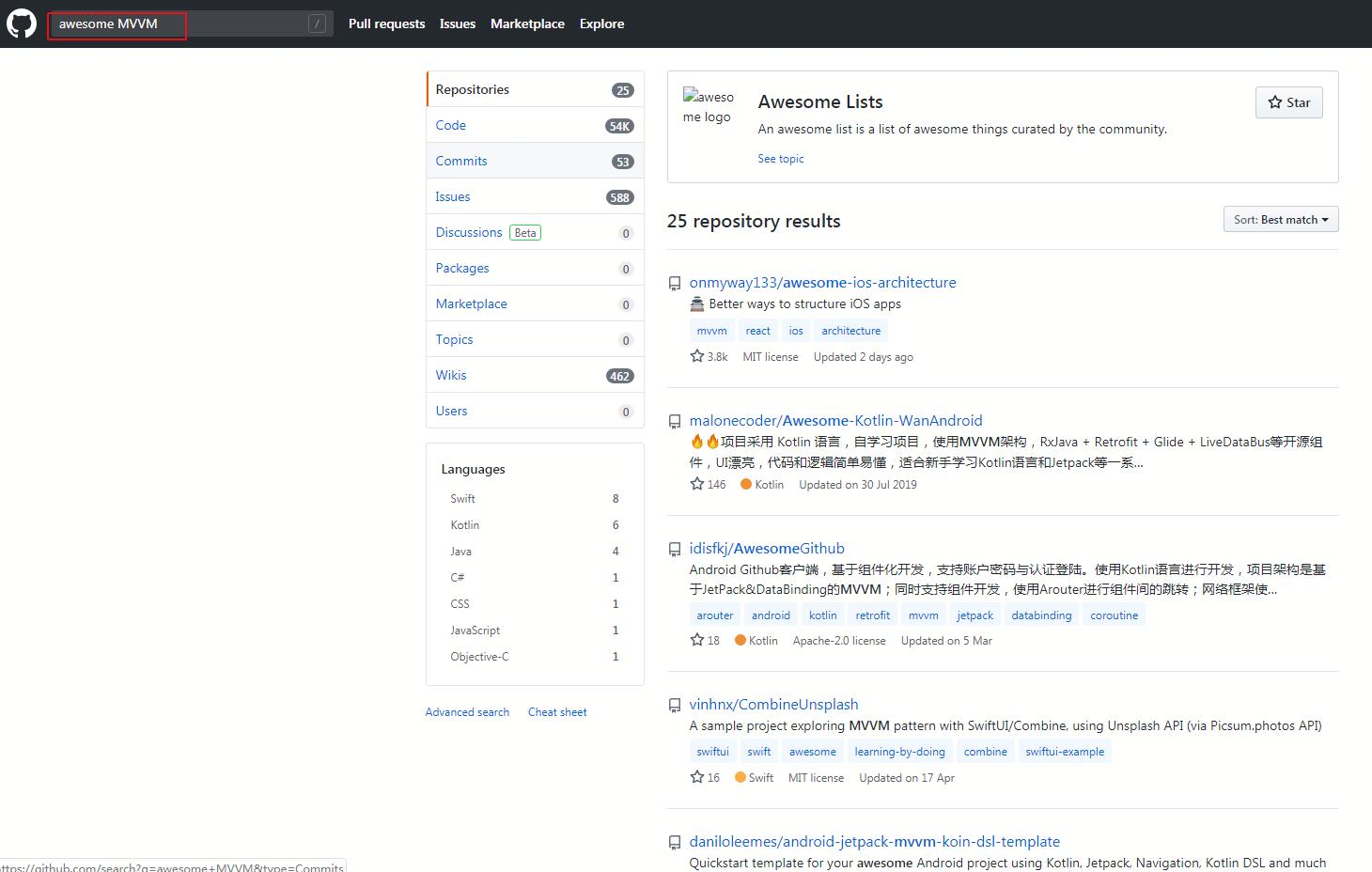Select the Packages result filter
Screen dimensions: 1372x872
(535, 268)
